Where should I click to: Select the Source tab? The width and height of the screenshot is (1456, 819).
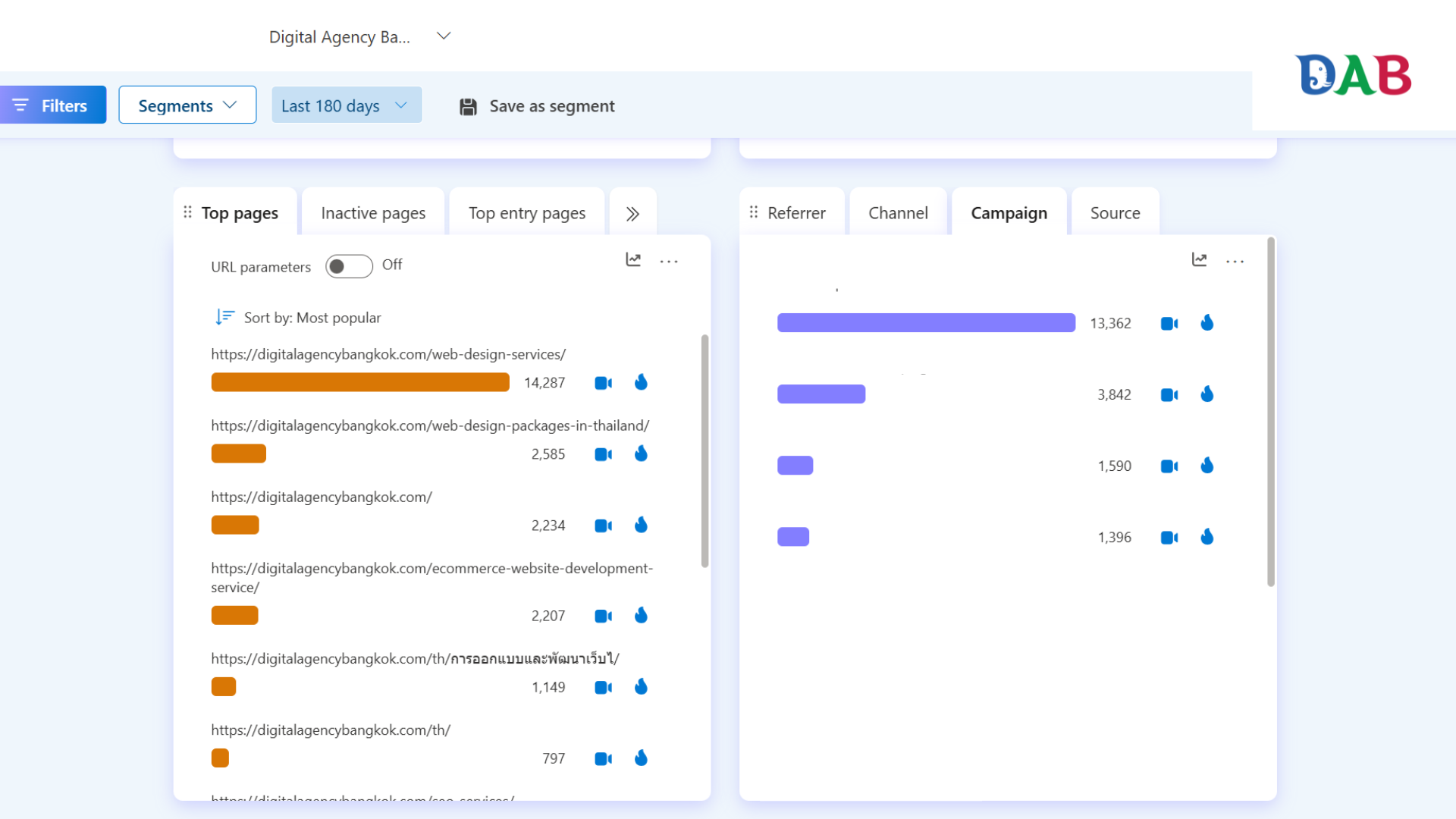tap(1115, 213)
